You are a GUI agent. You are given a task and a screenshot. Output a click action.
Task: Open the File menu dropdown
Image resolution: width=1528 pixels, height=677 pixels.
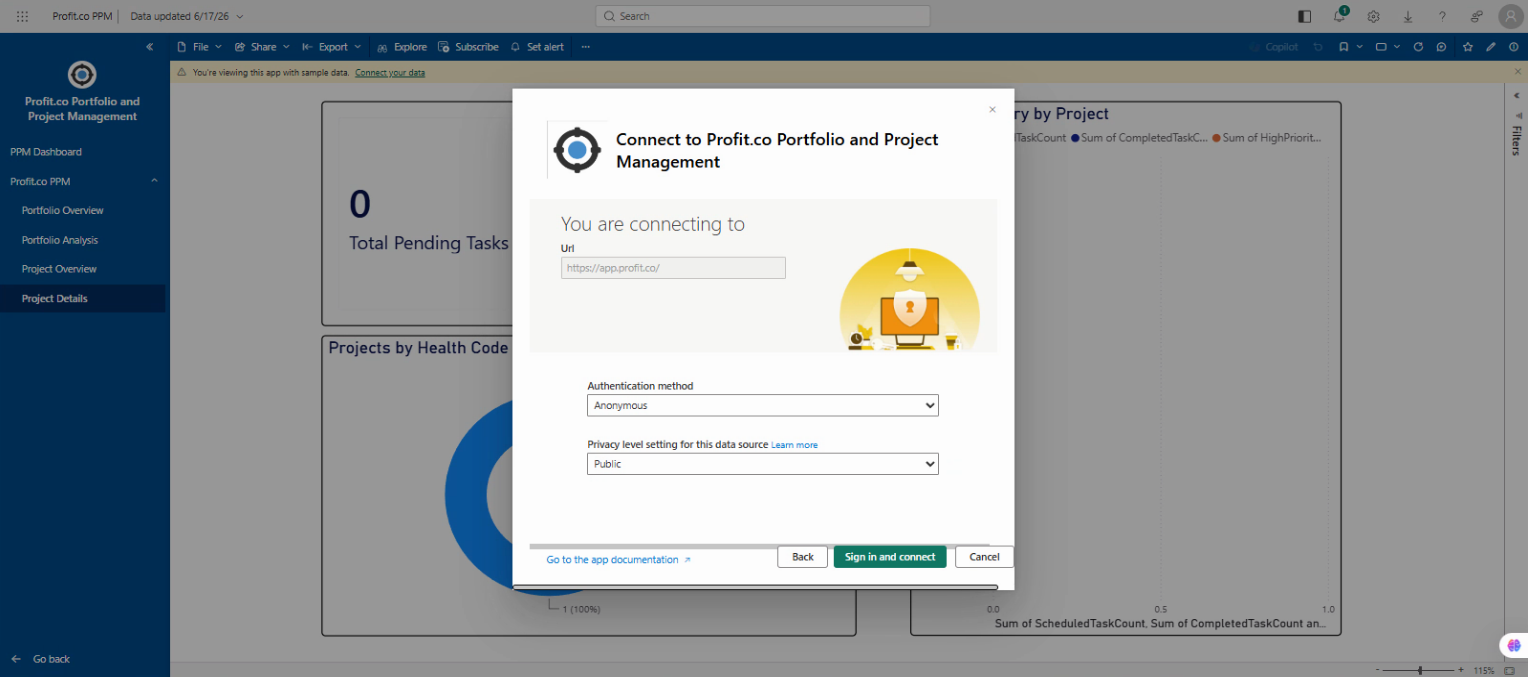click(199, 47)
